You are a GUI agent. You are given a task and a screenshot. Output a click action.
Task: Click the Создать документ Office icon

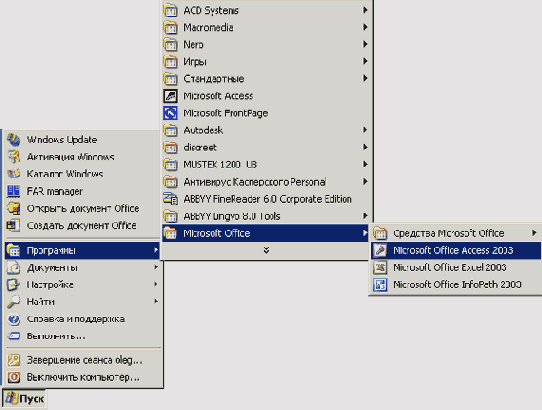pos(14,225)
